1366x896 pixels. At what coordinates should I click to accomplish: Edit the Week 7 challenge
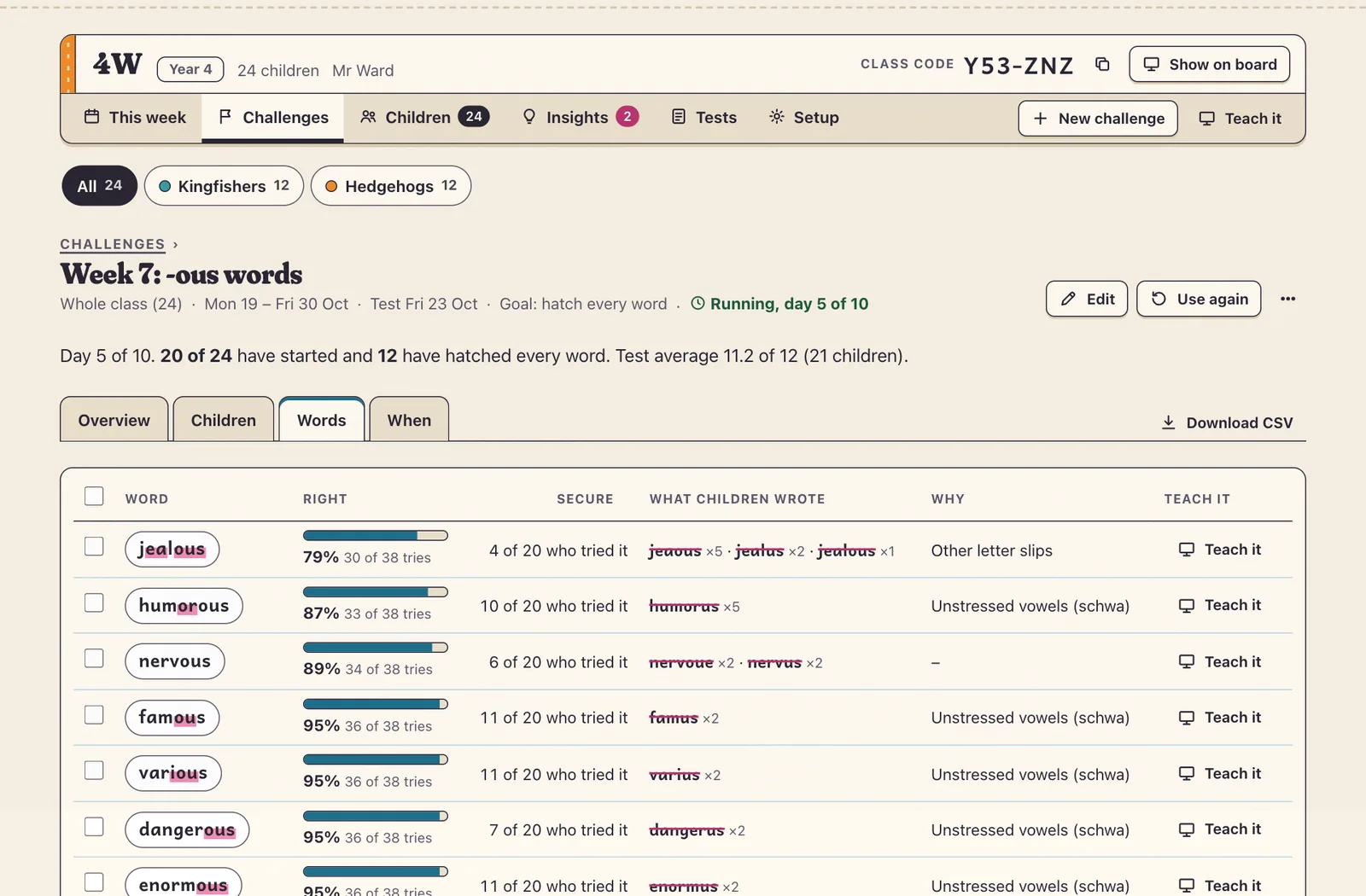coord(1087,299)
